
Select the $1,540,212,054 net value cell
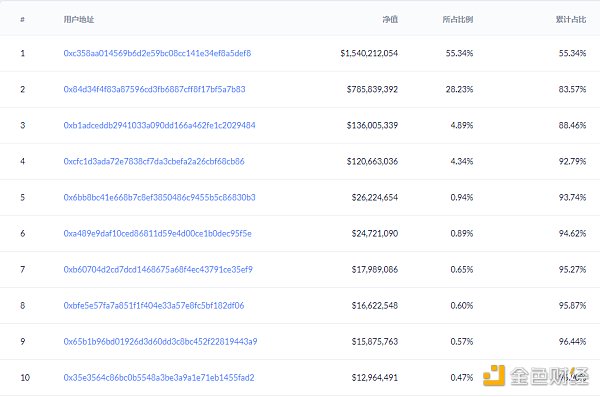point(369,53)
